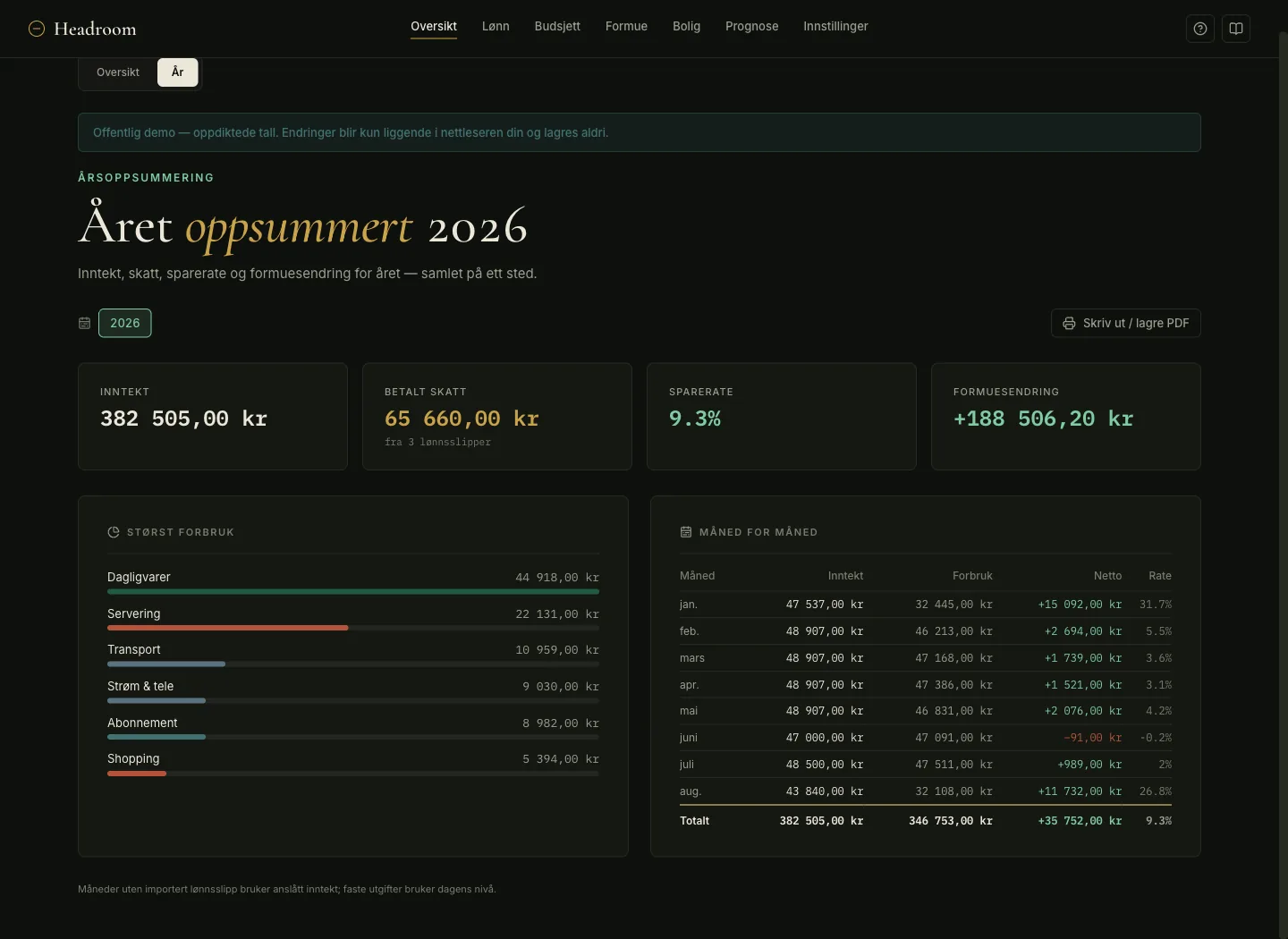Go to the Lønn tab
1288x939 pixels.
point(496,27)
